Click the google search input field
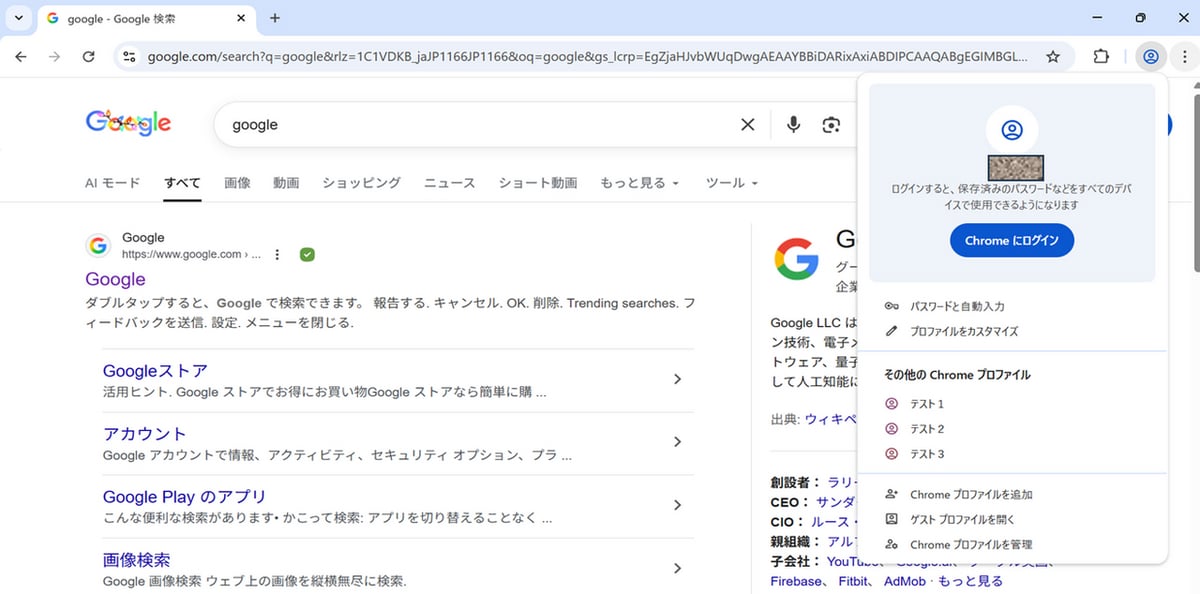 point(480,125)
